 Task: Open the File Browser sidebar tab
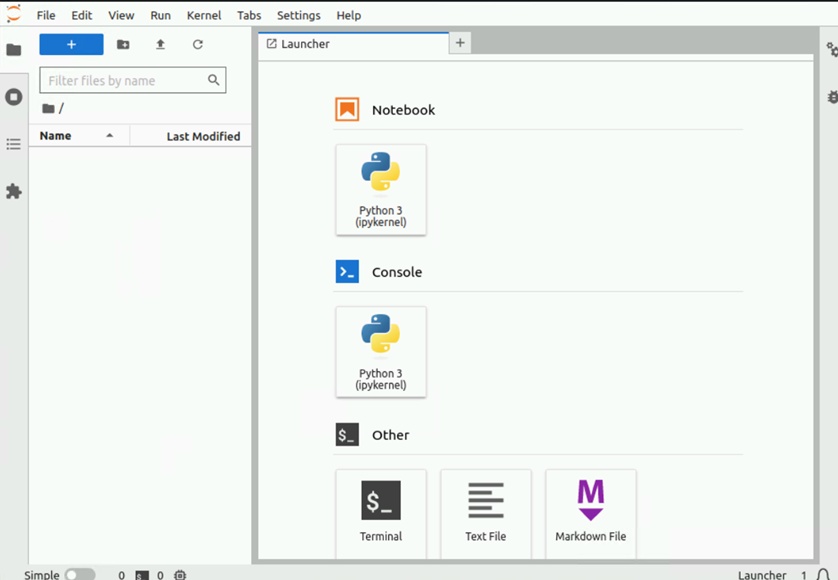13,50
